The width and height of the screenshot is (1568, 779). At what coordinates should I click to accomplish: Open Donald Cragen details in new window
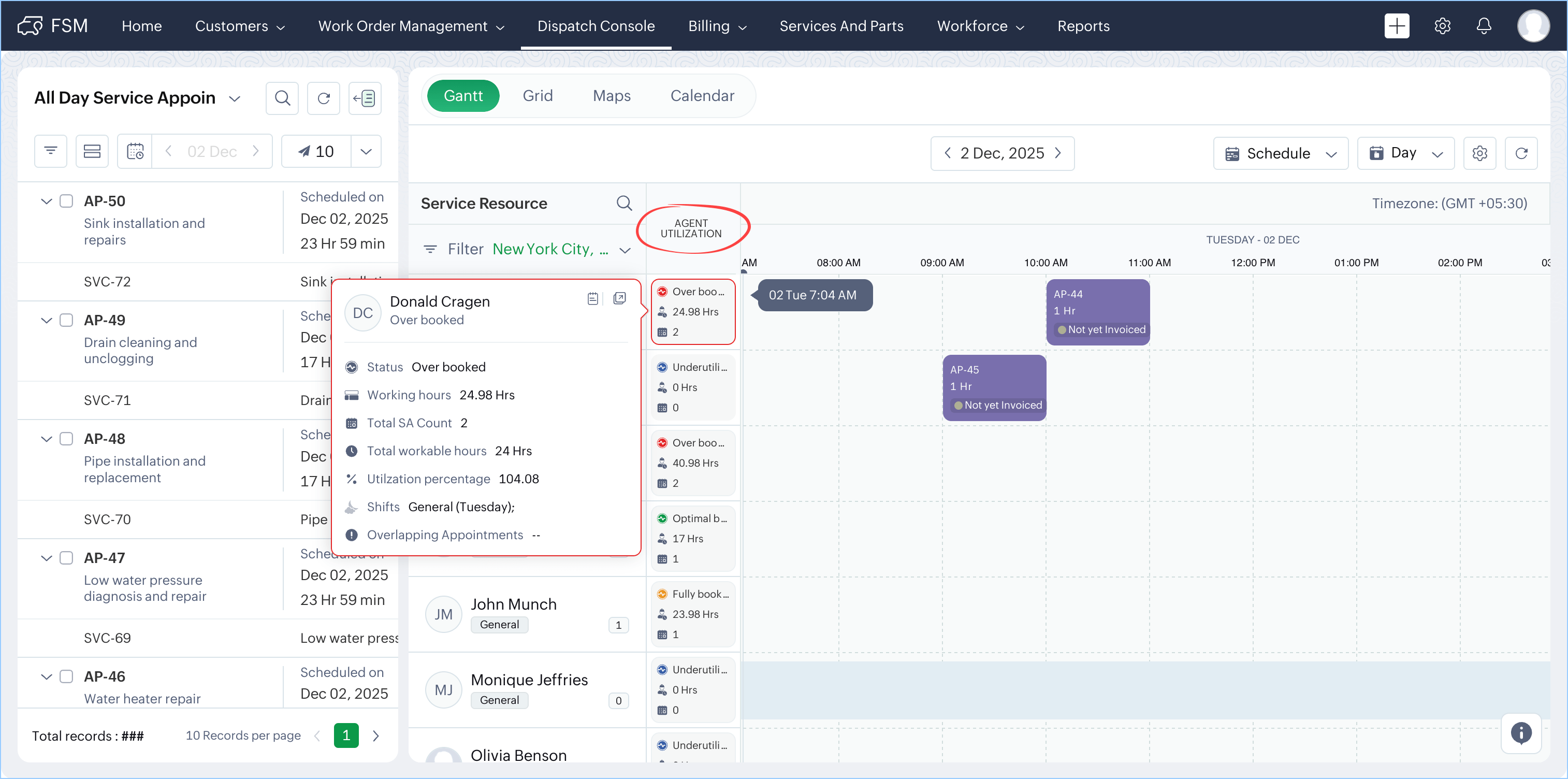click(620, 298)
